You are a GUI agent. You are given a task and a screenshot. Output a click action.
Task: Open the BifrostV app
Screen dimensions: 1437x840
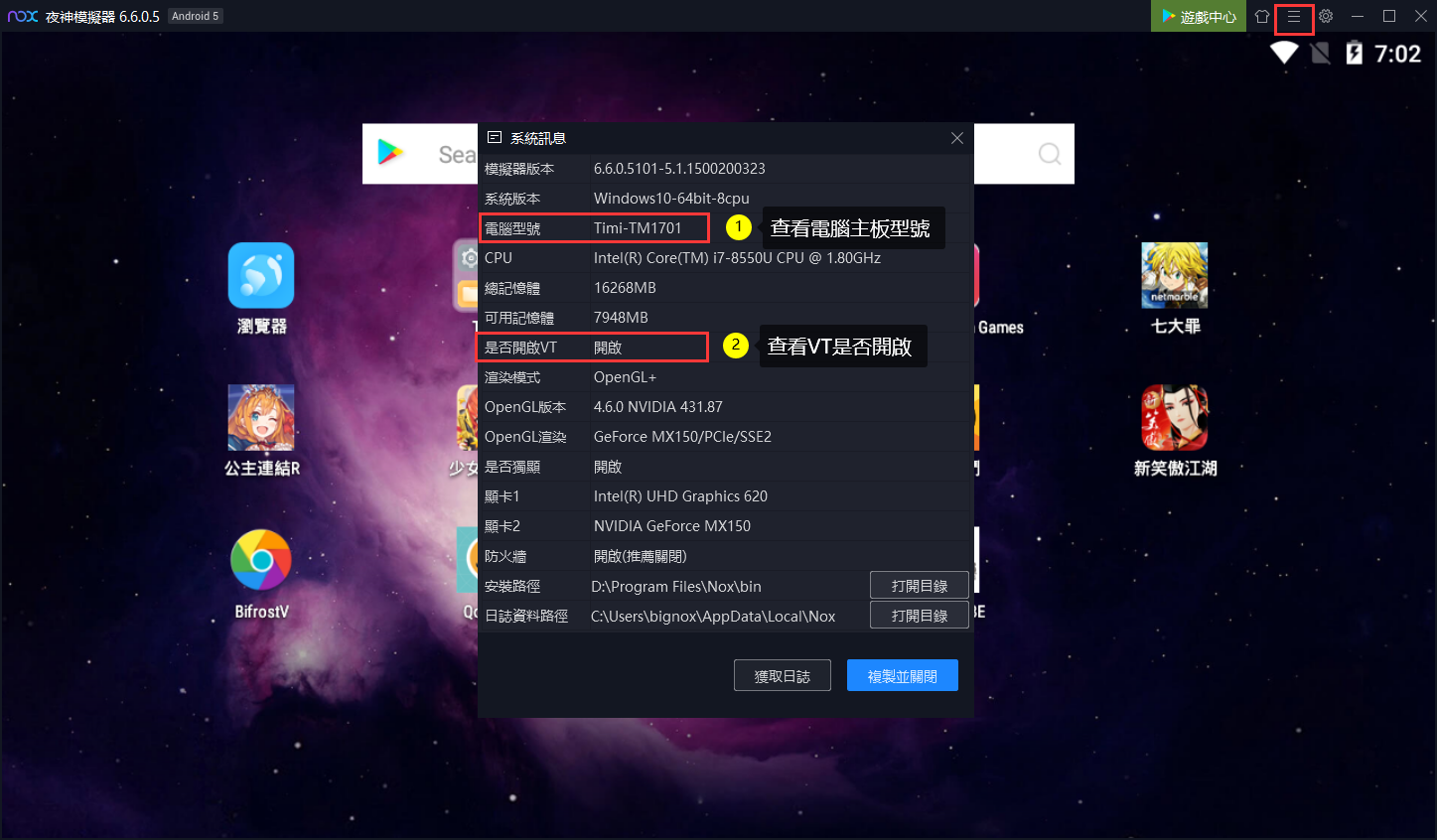[x=261, y=573]
